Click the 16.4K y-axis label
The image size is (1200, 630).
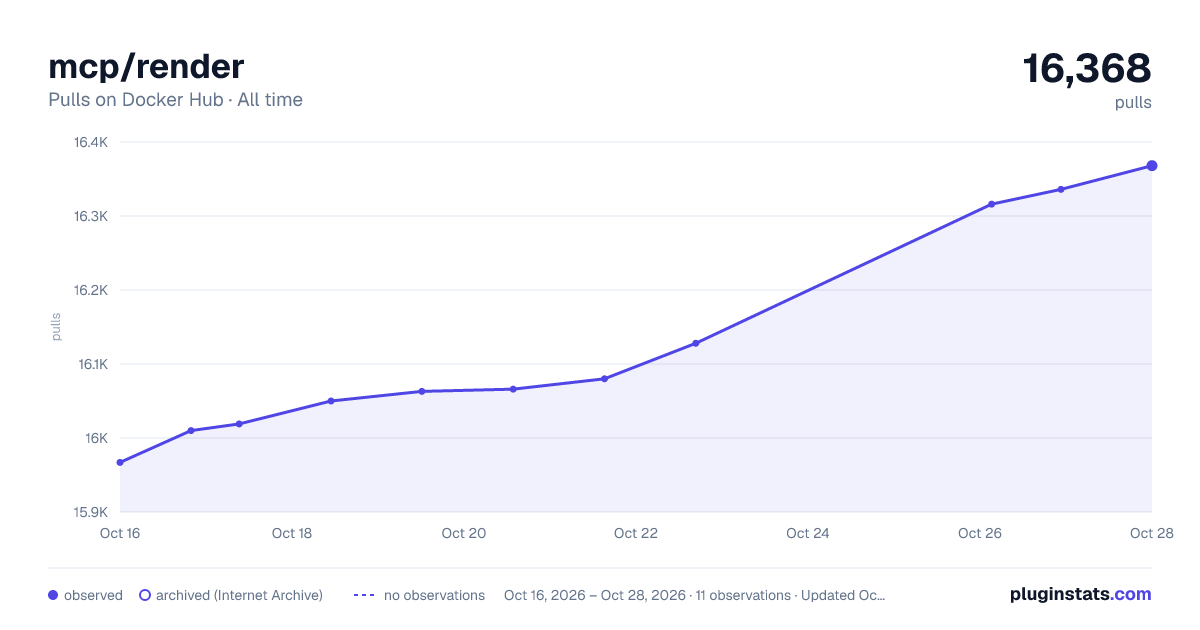coord(91,142)
